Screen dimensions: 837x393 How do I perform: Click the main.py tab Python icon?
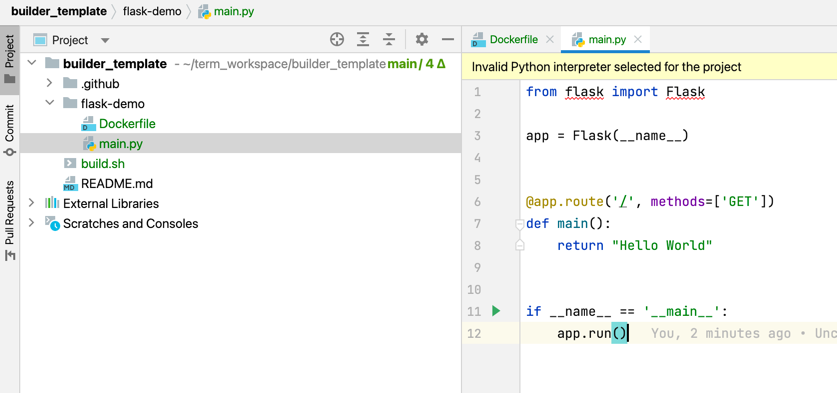(577, 40)
